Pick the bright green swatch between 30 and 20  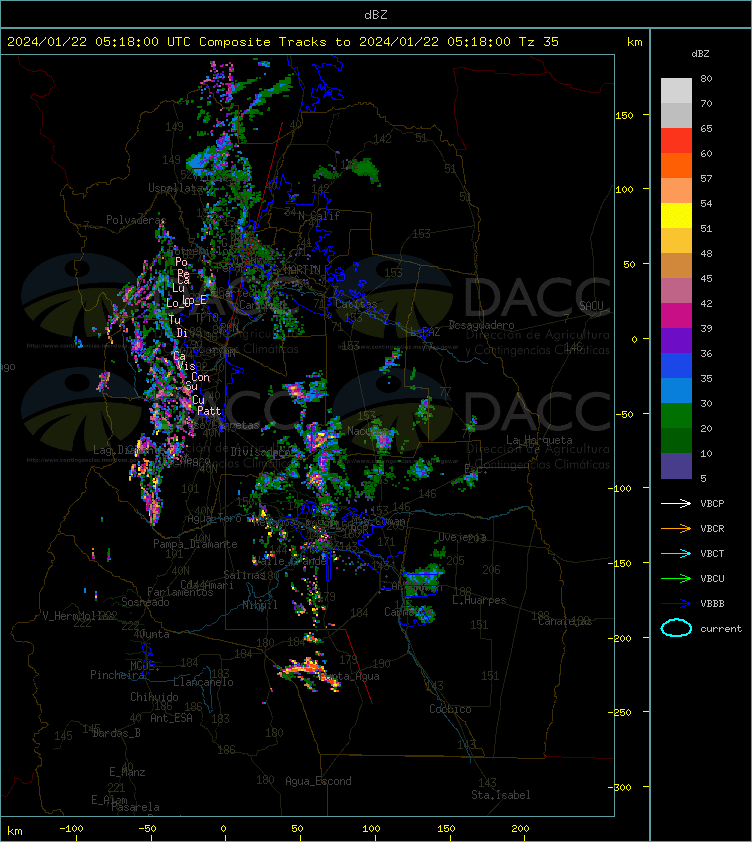676,416
